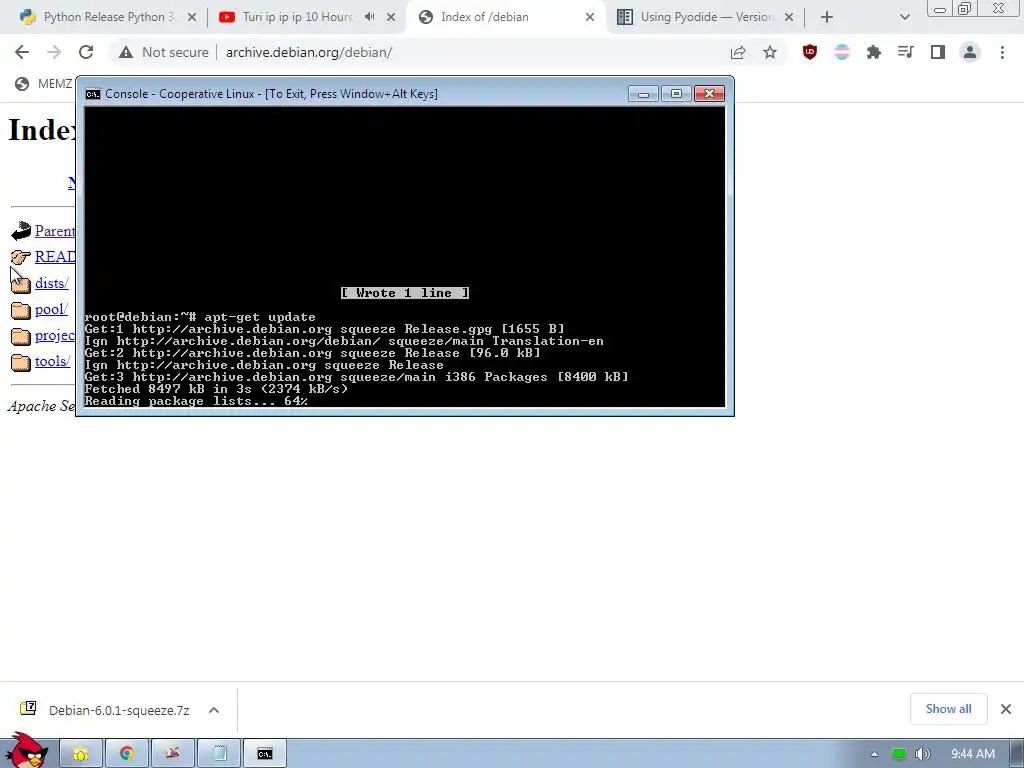Open the dists/ folder link
This screenshot has height=768, width=1024.
[x=52, y=283]
